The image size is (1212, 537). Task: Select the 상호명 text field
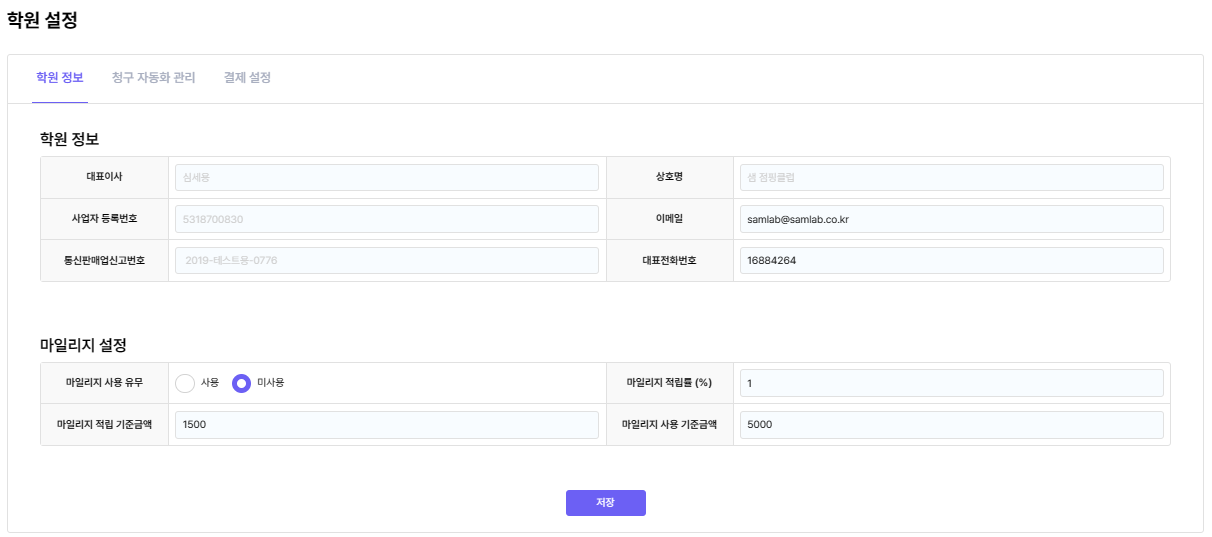951,177
